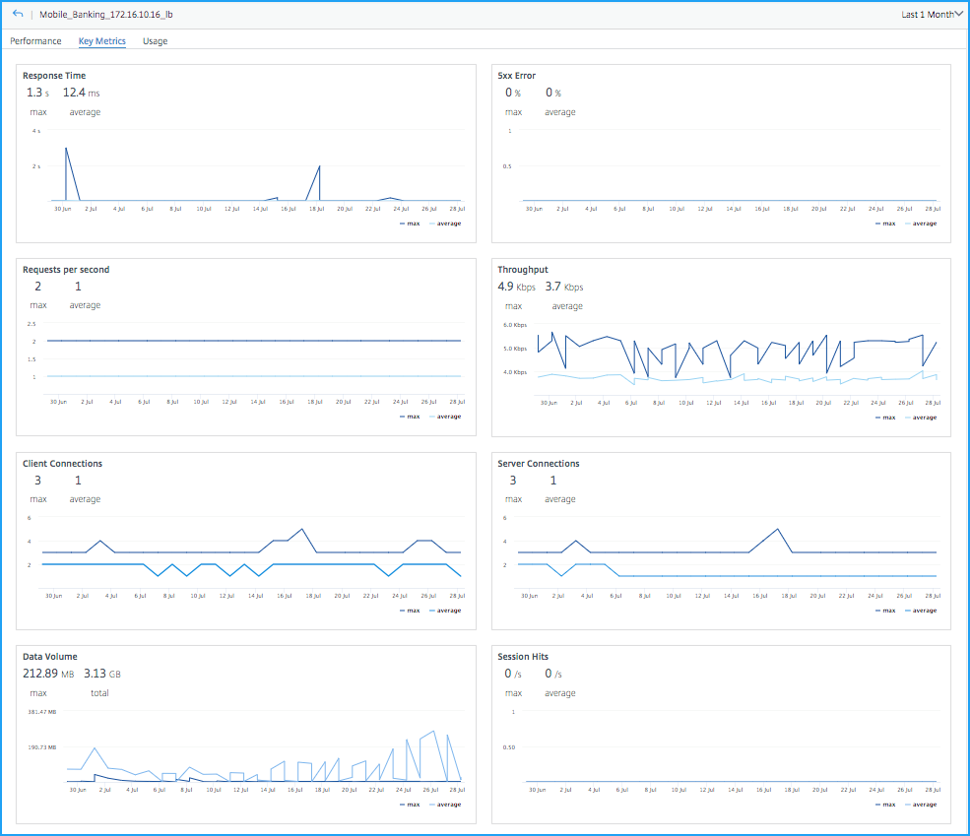Screen dimensions: 970x836
Task: Click the Response Time chart title
Action: (54, 75)
